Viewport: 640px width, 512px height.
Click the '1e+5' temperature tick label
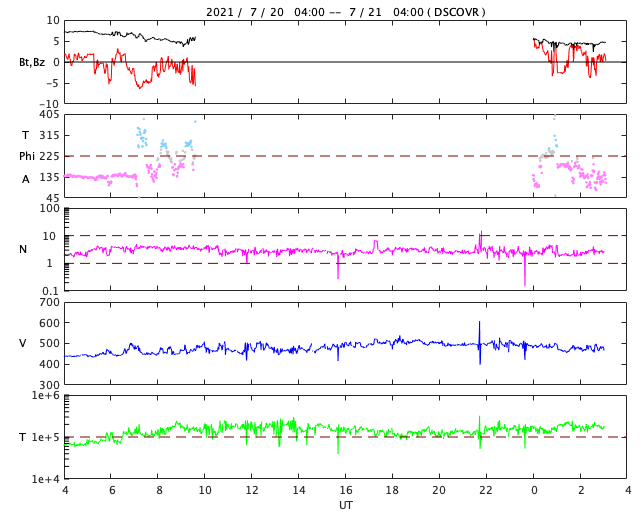click(45, 437)
